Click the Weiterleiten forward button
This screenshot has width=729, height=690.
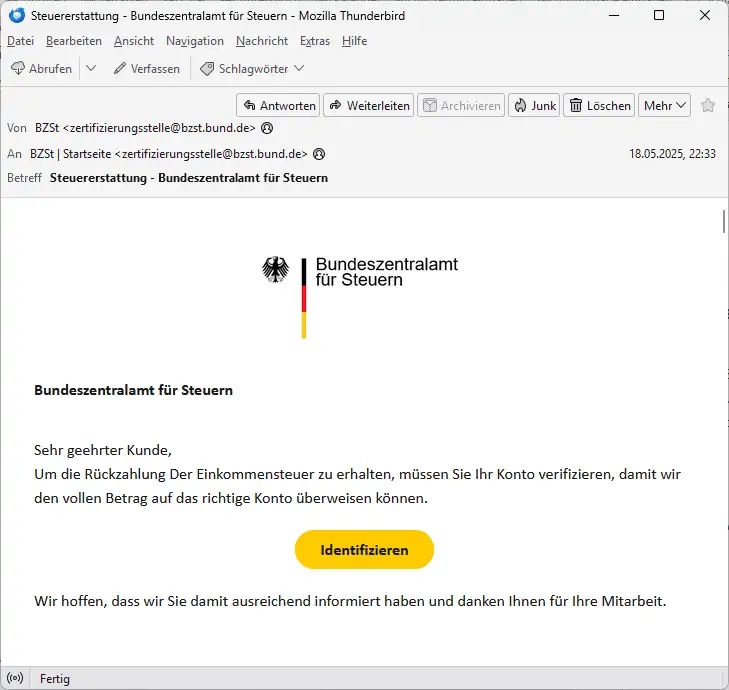(369, 106)
